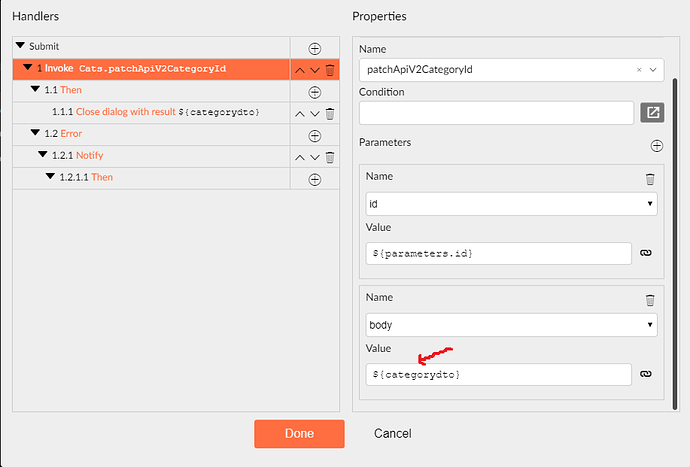Move the 1.2.1 Notify handler down
The width and height of the screenshot is (690, 467).
tap(315, 158)
